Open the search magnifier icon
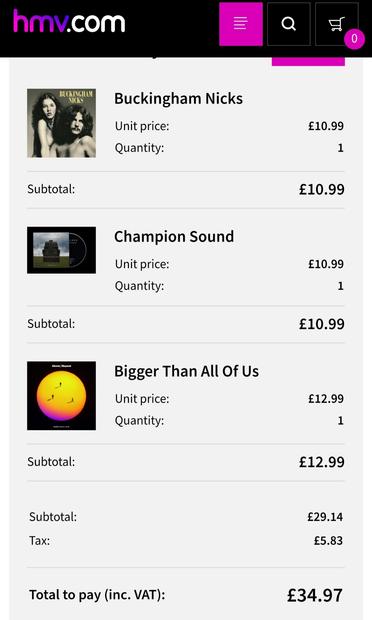 (289, 24)
